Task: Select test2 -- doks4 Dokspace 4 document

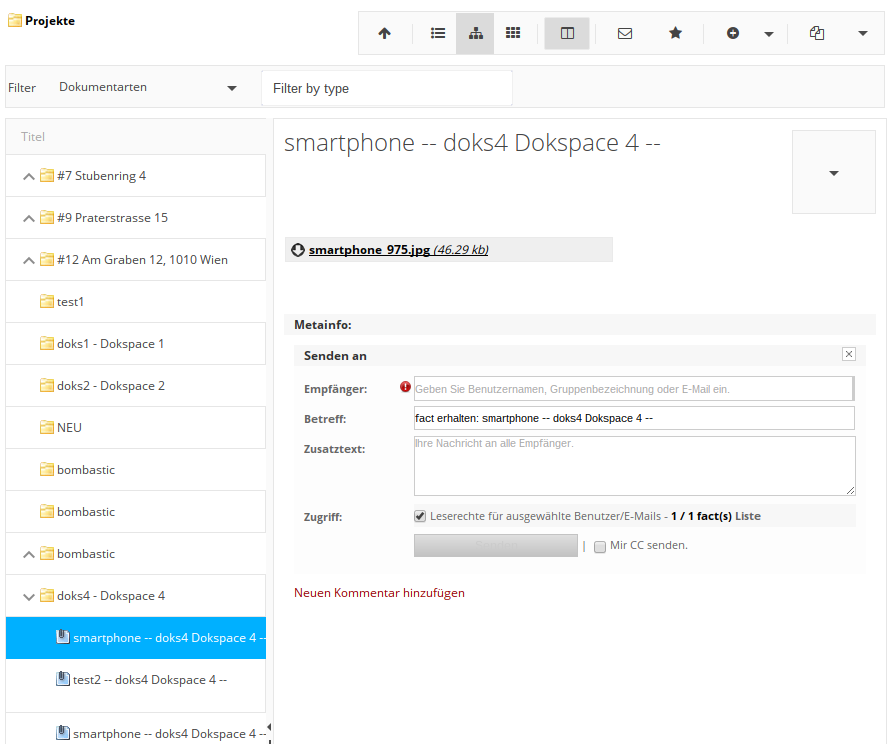Action: pos(150,680)
